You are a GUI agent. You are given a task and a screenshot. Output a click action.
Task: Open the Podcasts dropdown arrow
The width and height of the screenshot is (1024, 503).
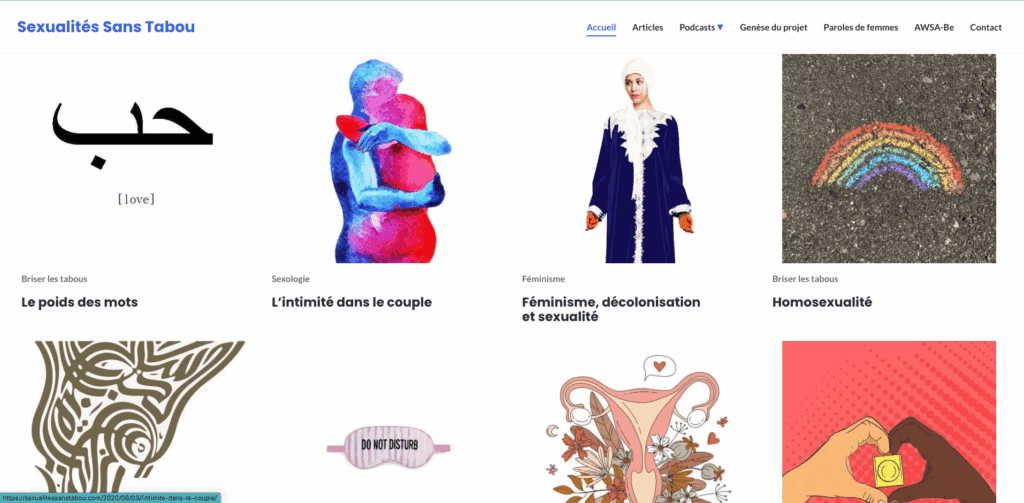tap(720, 27)
